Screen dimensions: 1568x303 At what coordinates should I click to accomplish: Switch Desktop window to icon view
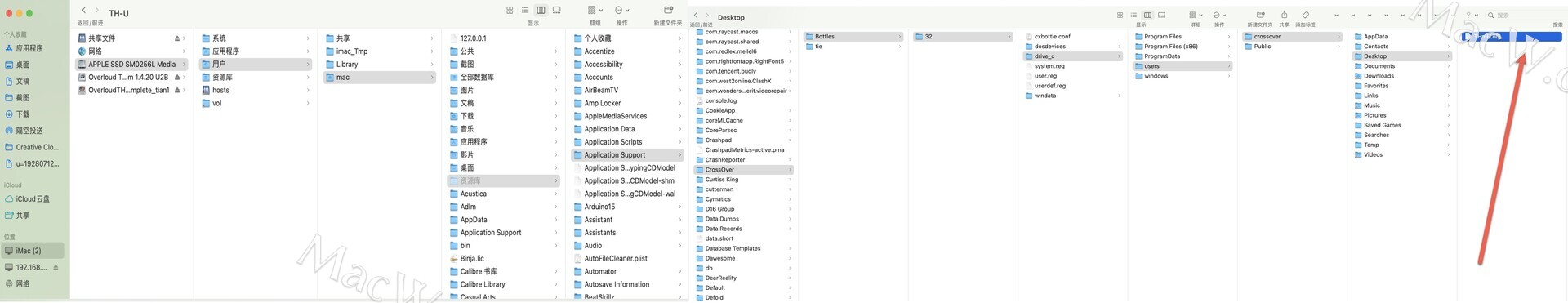tap(1120, 15)
